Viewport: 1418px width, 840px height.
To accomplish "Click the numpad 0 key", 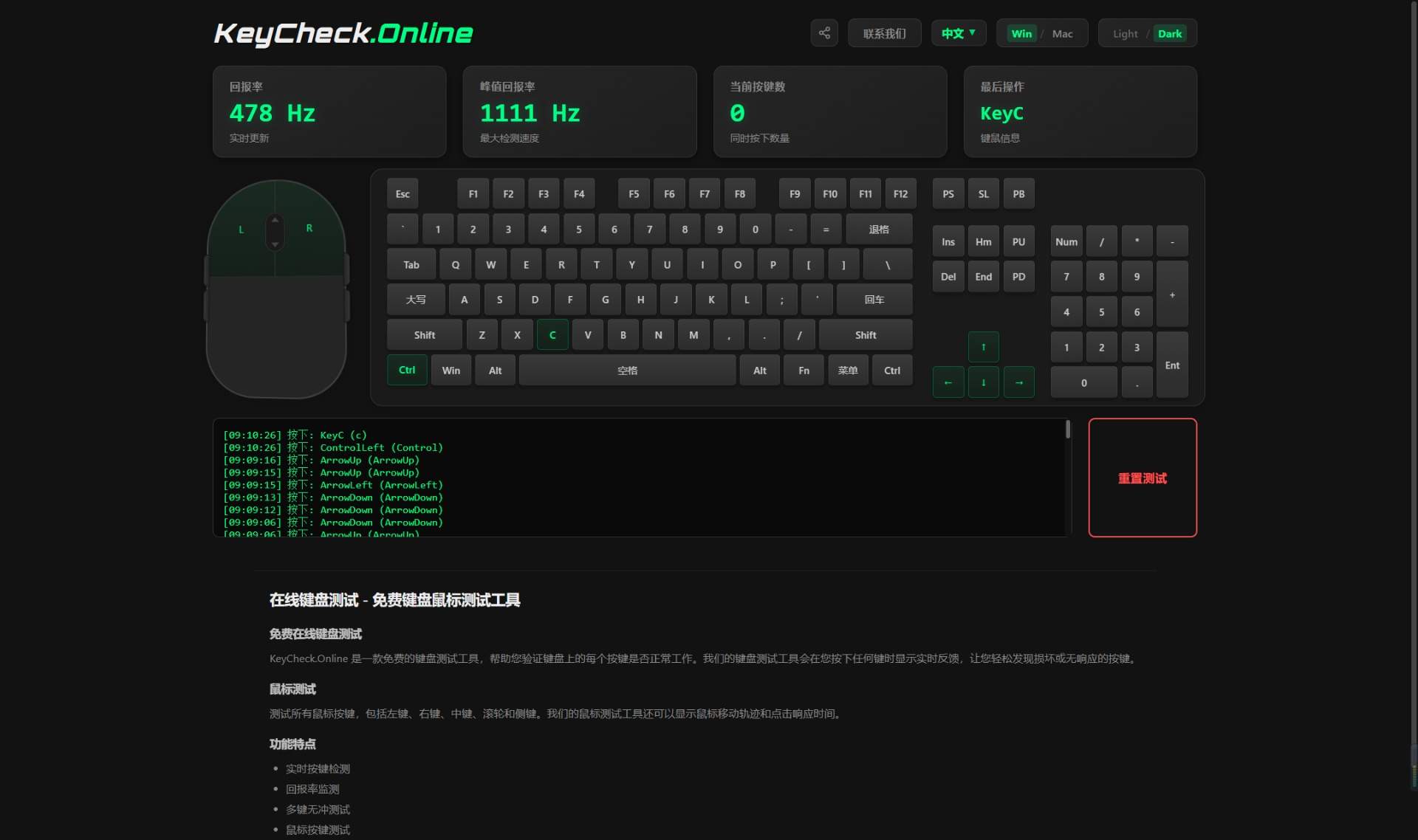I will tap(1083, 382).
